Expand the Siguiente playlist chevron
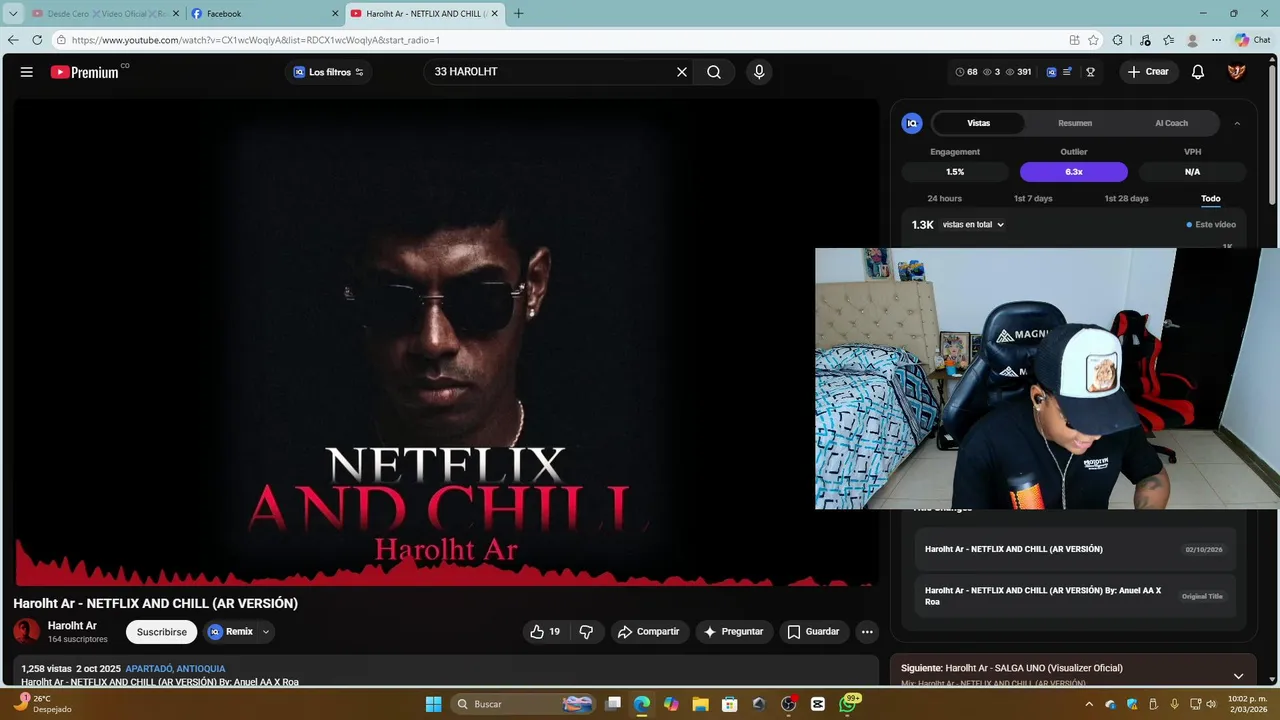 click(1238, 676)
